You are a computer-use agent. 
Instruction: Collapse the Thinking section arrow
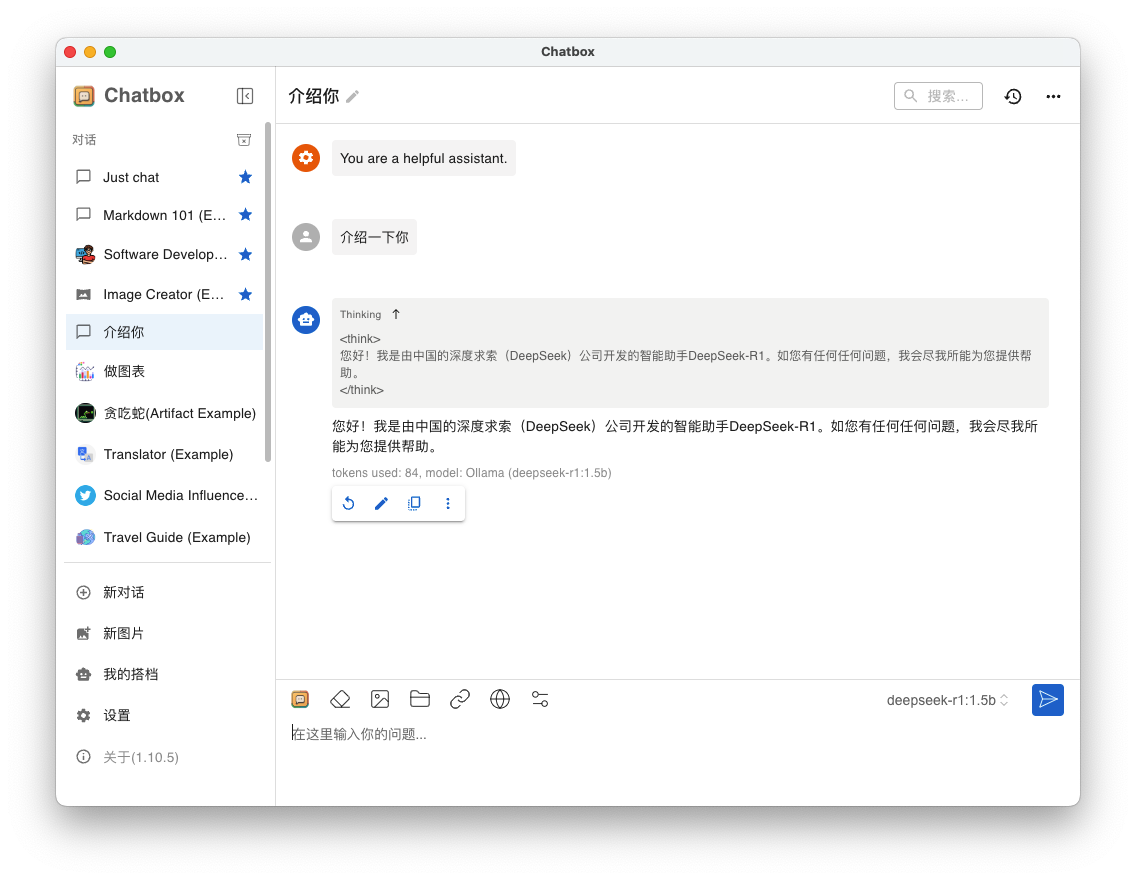pos(396,314)
